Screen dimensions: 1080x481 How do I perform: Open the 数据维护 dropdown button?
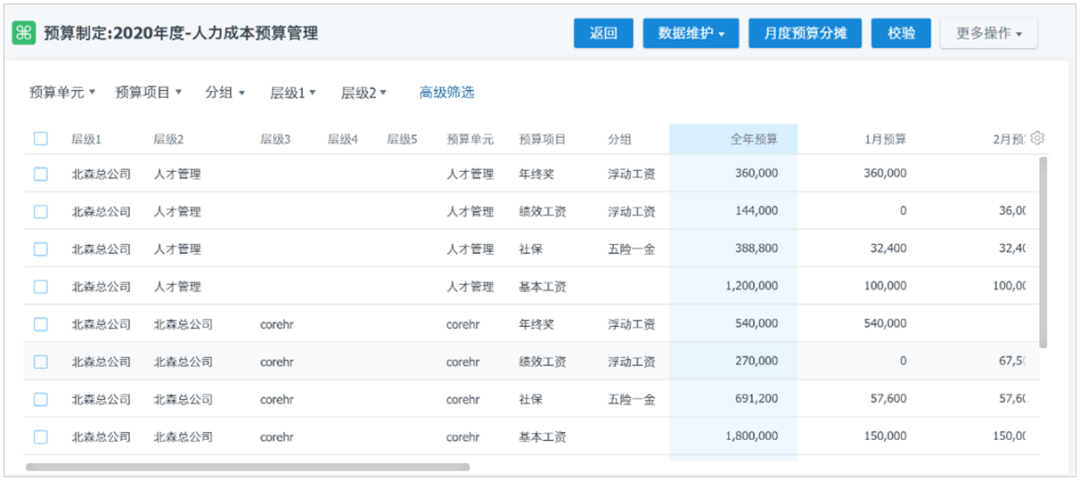(x=691, y=33)
